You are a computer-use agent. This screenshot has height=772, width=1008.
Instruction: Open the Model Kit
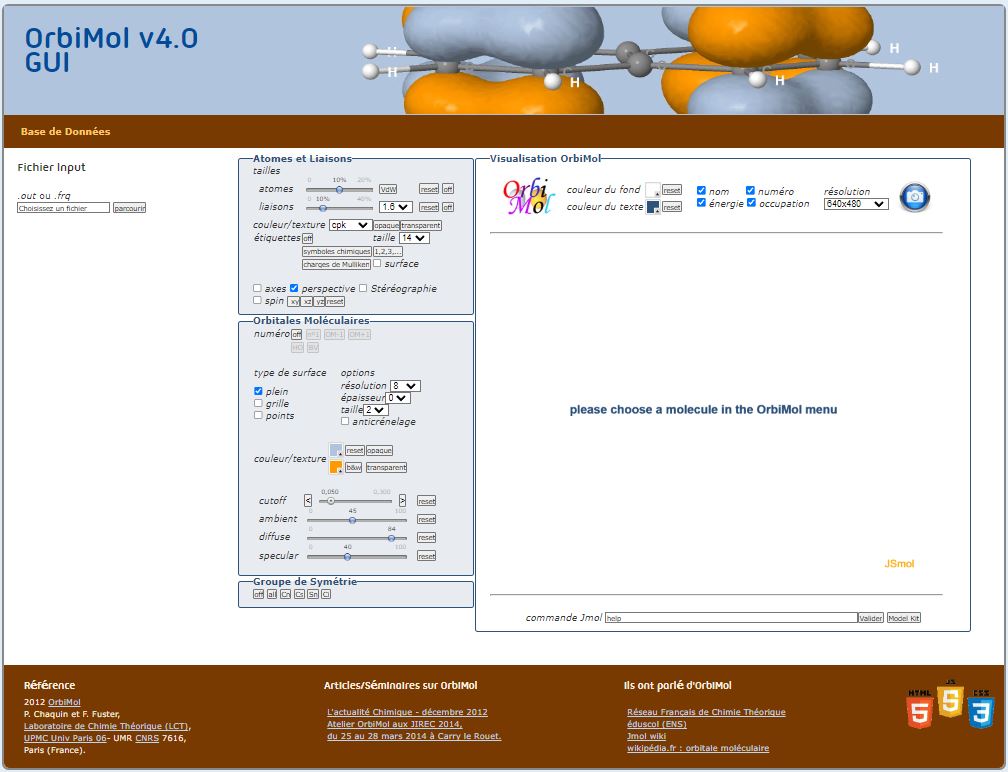point(904,618)
